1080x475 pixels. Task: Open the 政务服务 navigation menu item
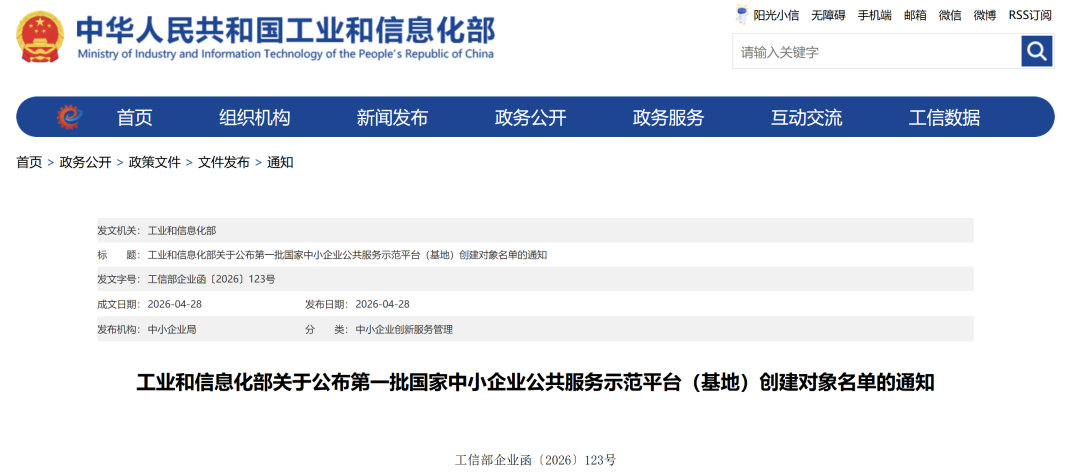tap(668, 118)
